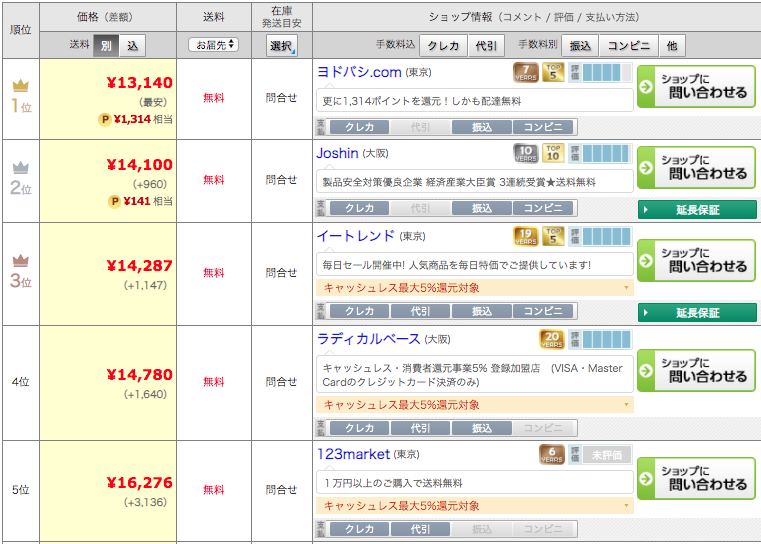Click the ¥14,287 price for イートレンド

click(140, 265)
